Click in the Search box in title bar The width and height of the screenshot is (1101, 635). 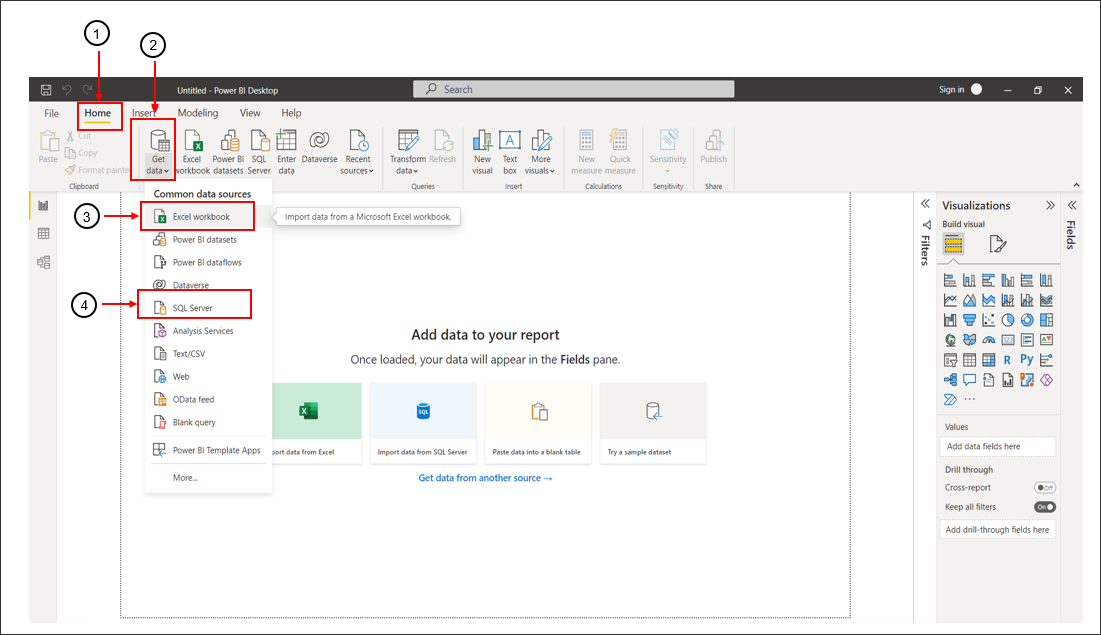[574, 89]
